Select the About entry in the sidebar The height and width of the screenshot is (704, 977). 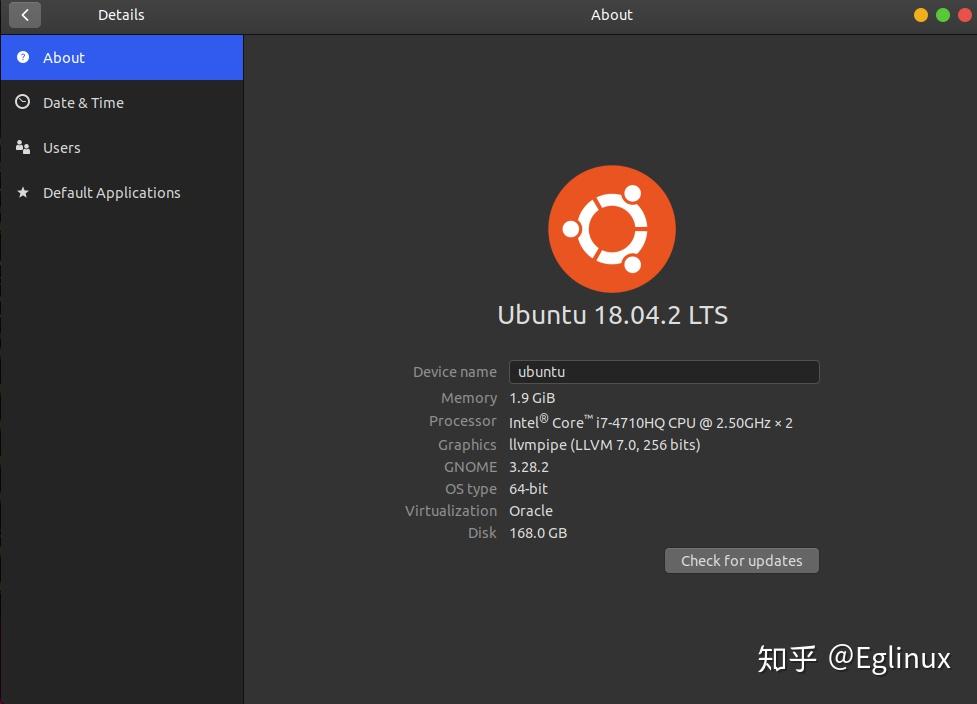click(64, 57)
